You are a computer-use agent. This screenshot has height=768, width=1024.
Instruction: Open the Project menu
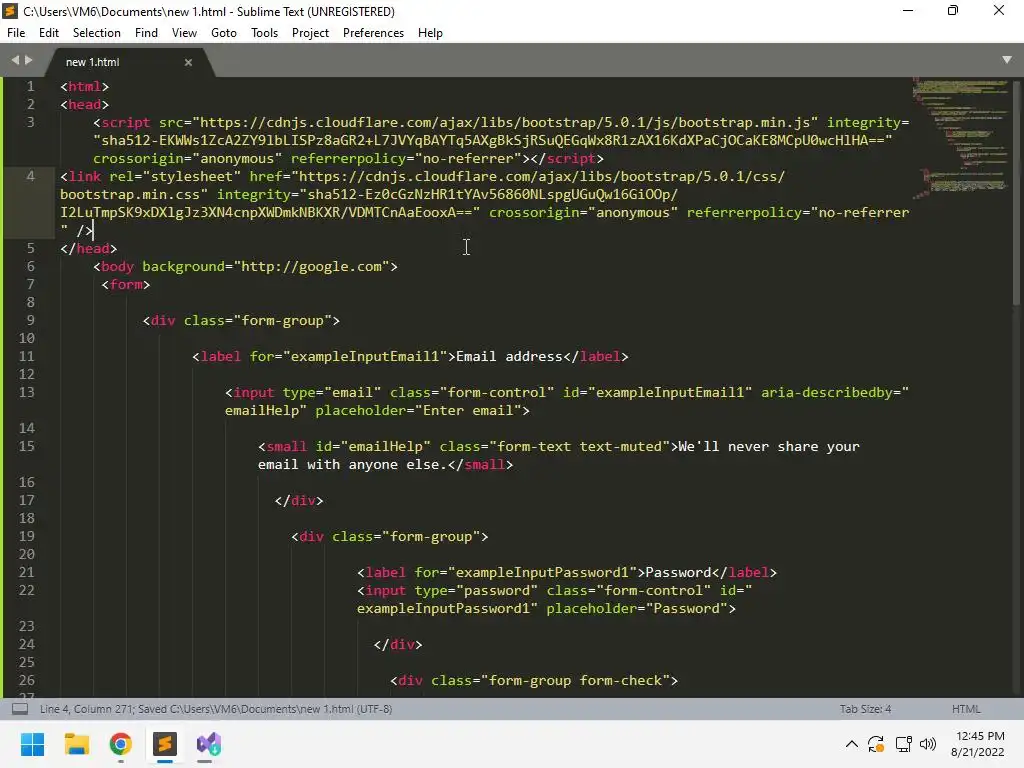310,33
